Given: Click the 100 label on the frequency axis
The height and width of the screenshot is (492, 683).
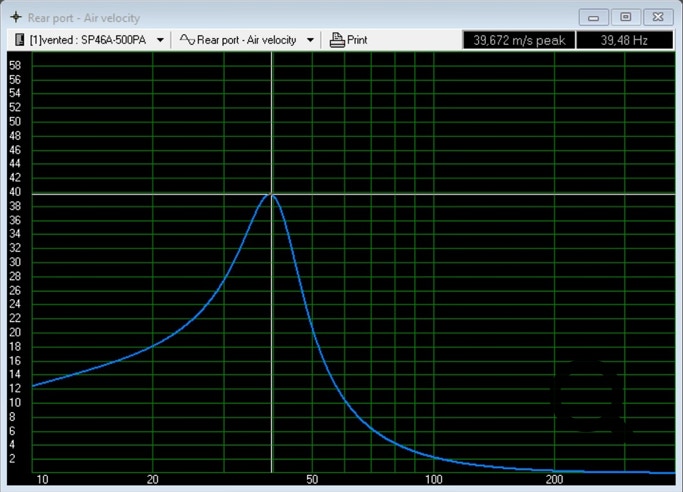Looking at the screenshot, I should pos(434,481).
